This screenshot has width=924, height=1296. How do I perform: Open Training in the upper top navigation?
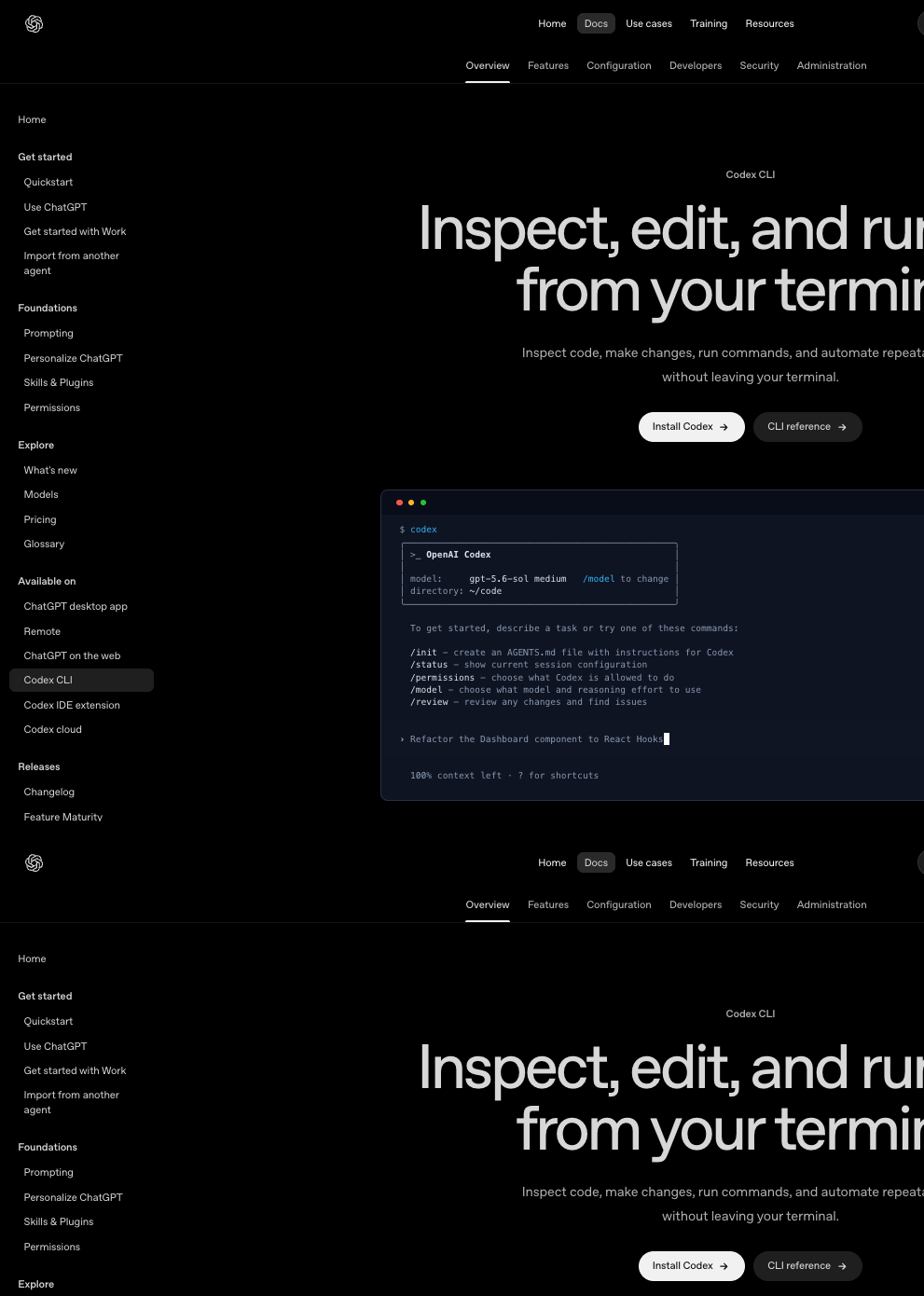pos(709,23)
